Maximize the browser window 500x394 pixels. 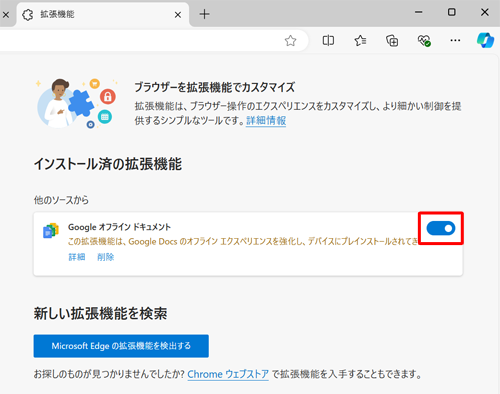(x=452, y=12)
